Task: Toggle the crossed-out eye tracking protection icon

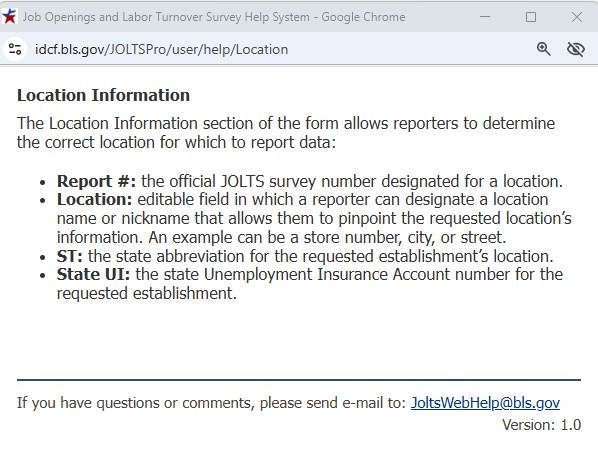Action: pos(575,49)
